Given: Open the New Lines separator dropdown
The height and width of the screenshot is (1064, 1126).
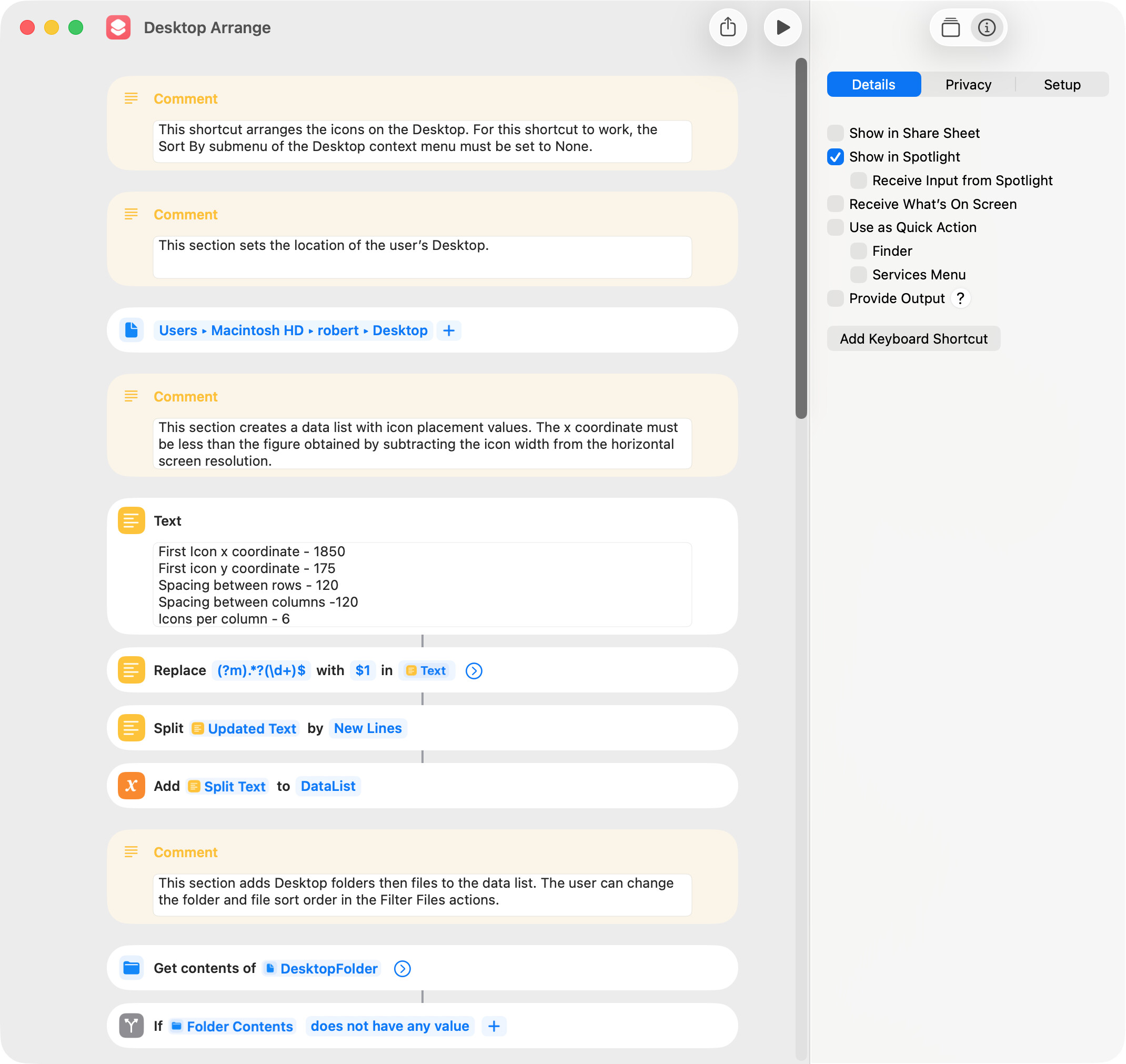Looking at the screenshot, I should click(367, 728).
